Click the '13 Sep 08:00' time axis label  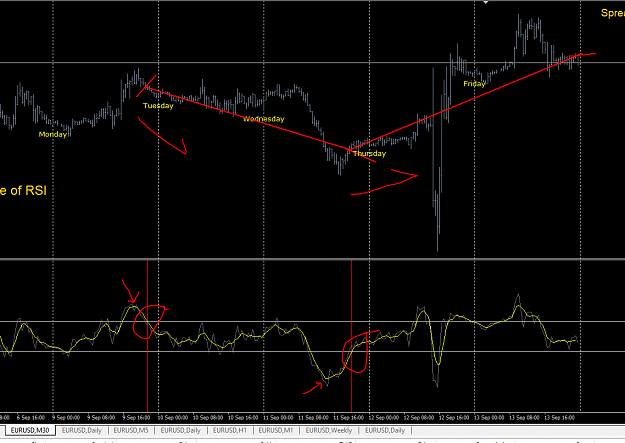click(x=524, y=418)
